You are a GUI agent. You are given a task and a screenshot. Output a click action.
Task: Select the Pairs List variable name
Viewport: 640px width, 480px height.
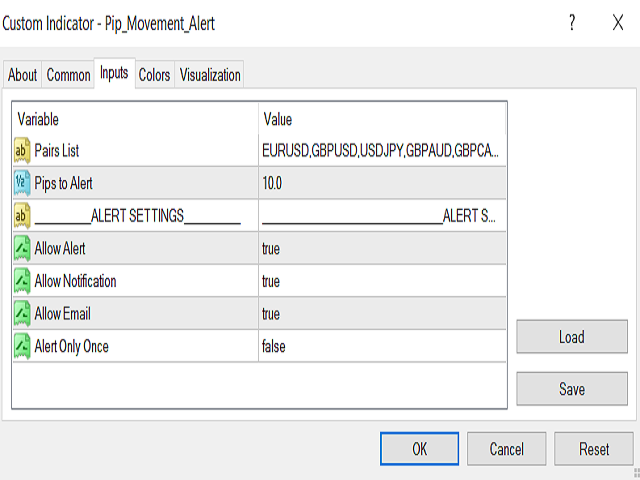coord(57,151)
